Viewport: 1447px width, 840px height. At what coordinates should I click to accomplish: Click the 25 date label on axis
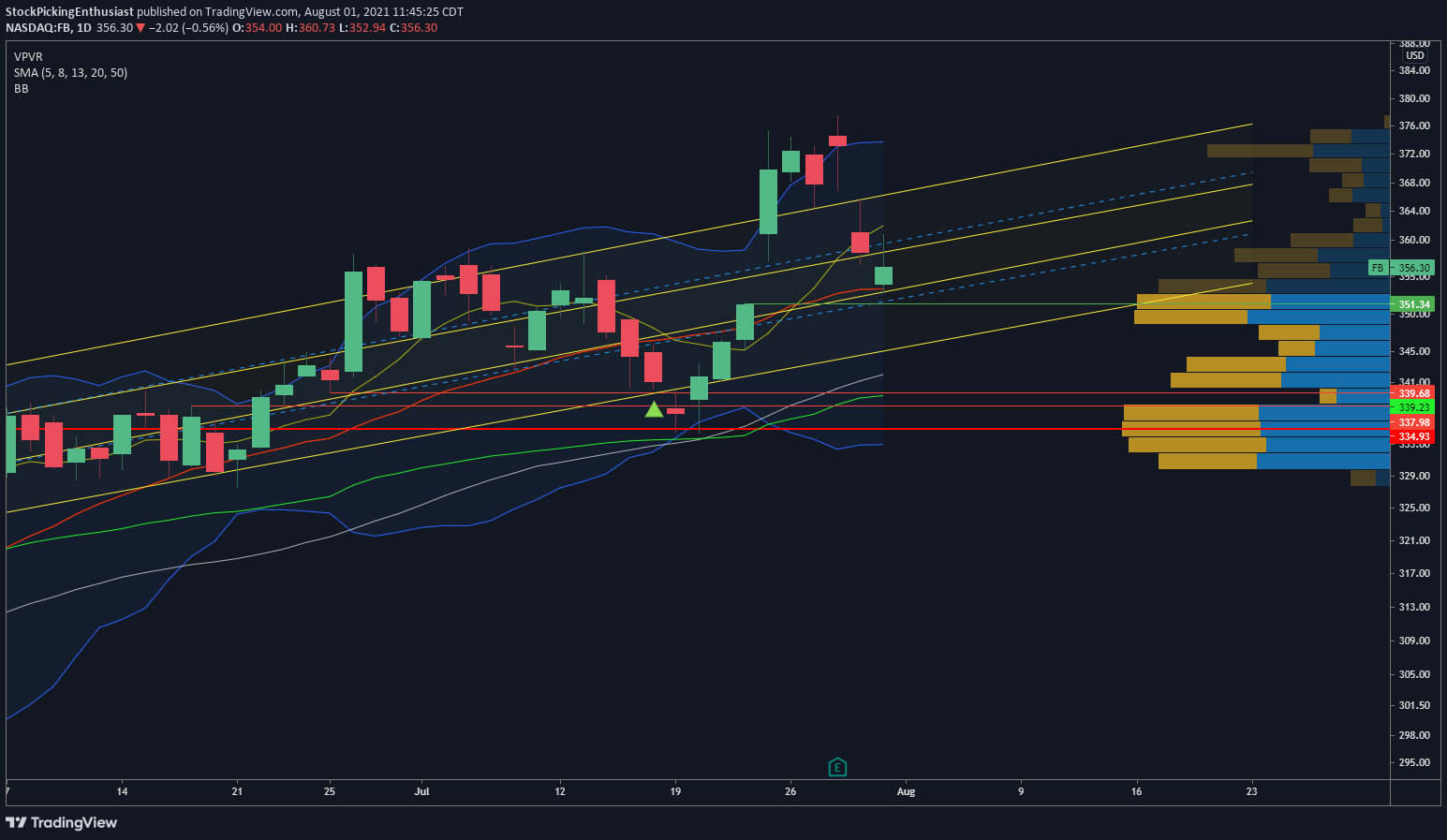point(329,791)
